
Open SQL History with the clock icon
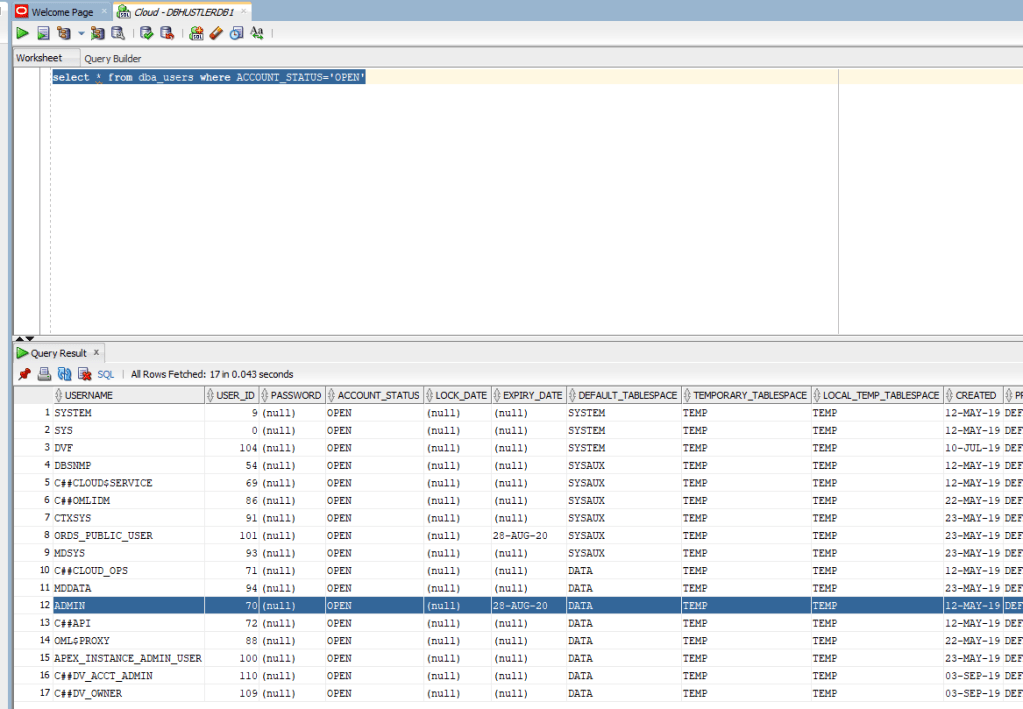pyautogui.click(x=236, y=33)
